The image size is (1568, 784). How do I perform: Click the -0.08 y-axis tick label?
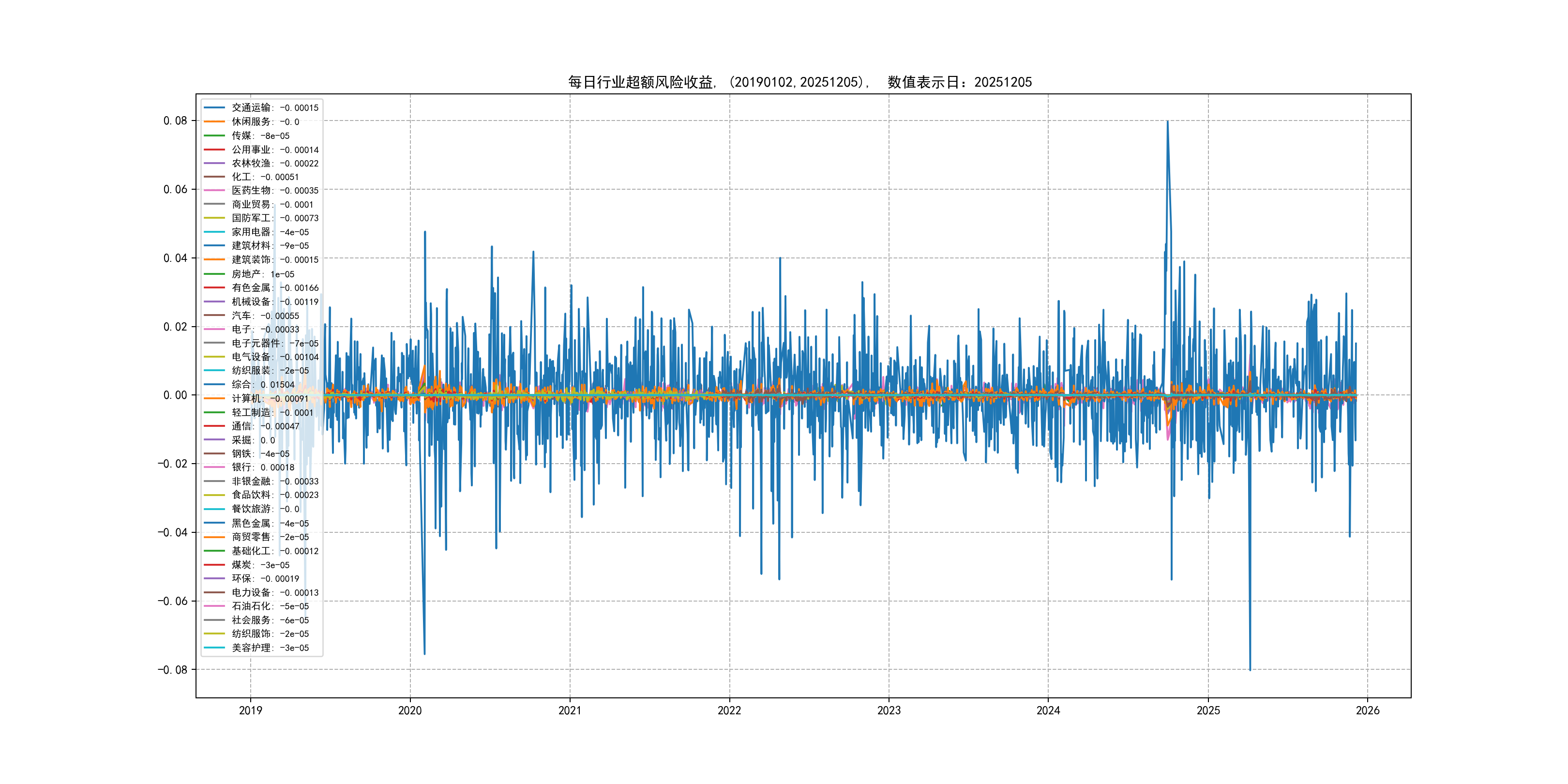(173, 670)
